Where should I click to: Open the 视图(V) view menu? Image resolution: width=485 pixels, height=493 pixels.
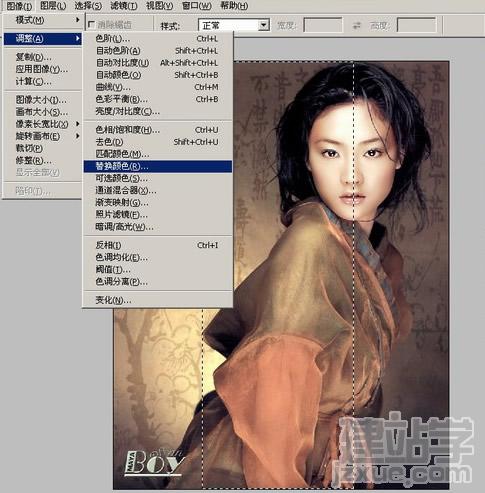click(160, 6)
